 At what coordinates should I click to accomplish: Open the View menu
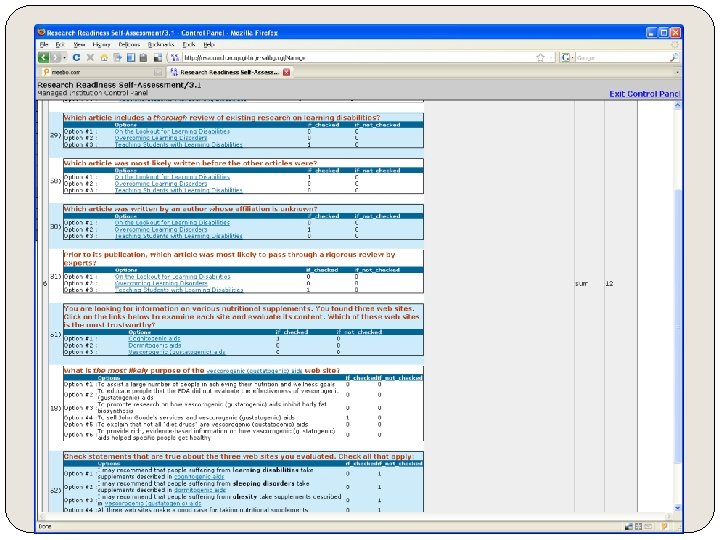point(79,45)
